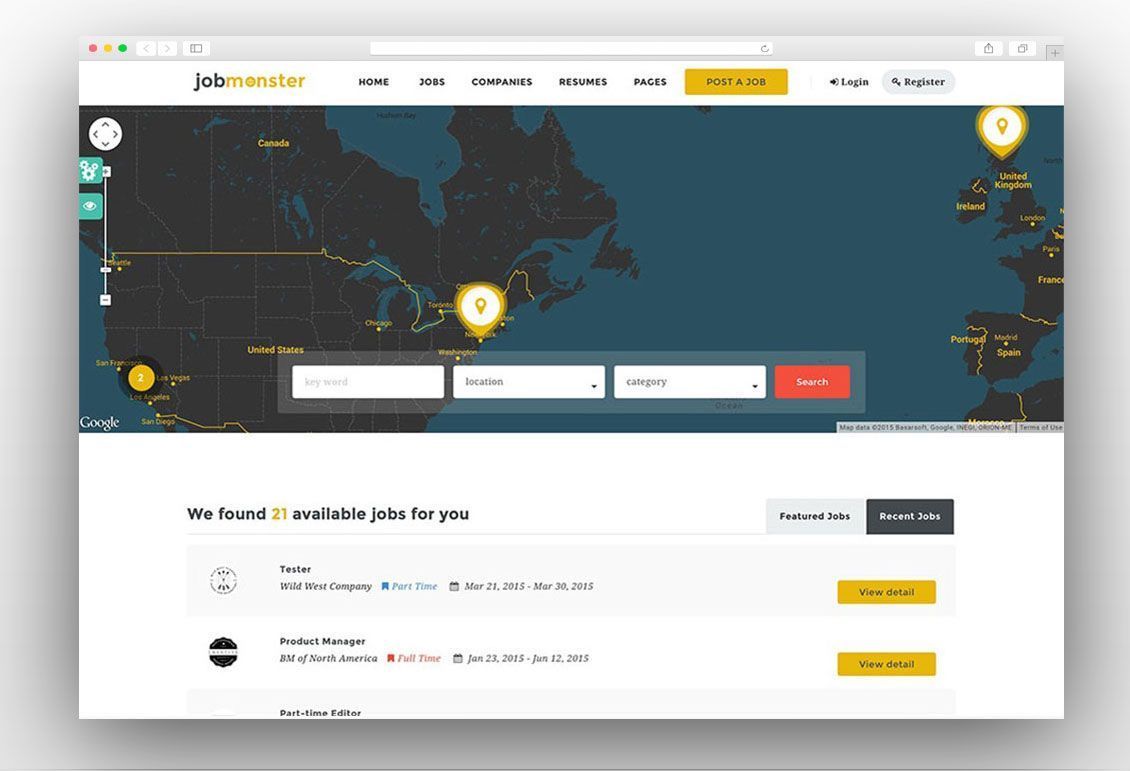1130x771 pixels.
Task: Click the POST A JOB button
Action: 736,81
